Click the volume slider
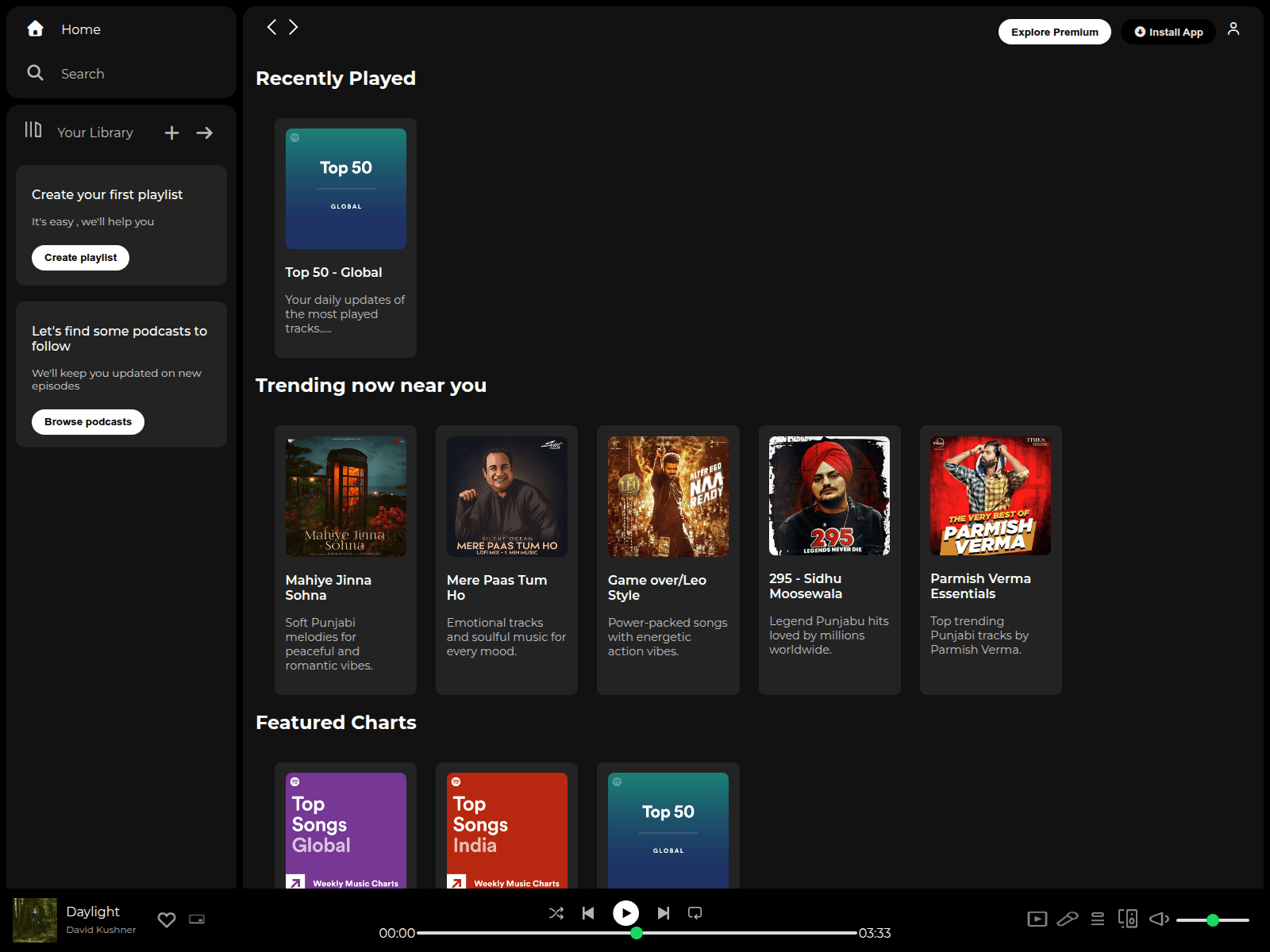 (1213, 920)
